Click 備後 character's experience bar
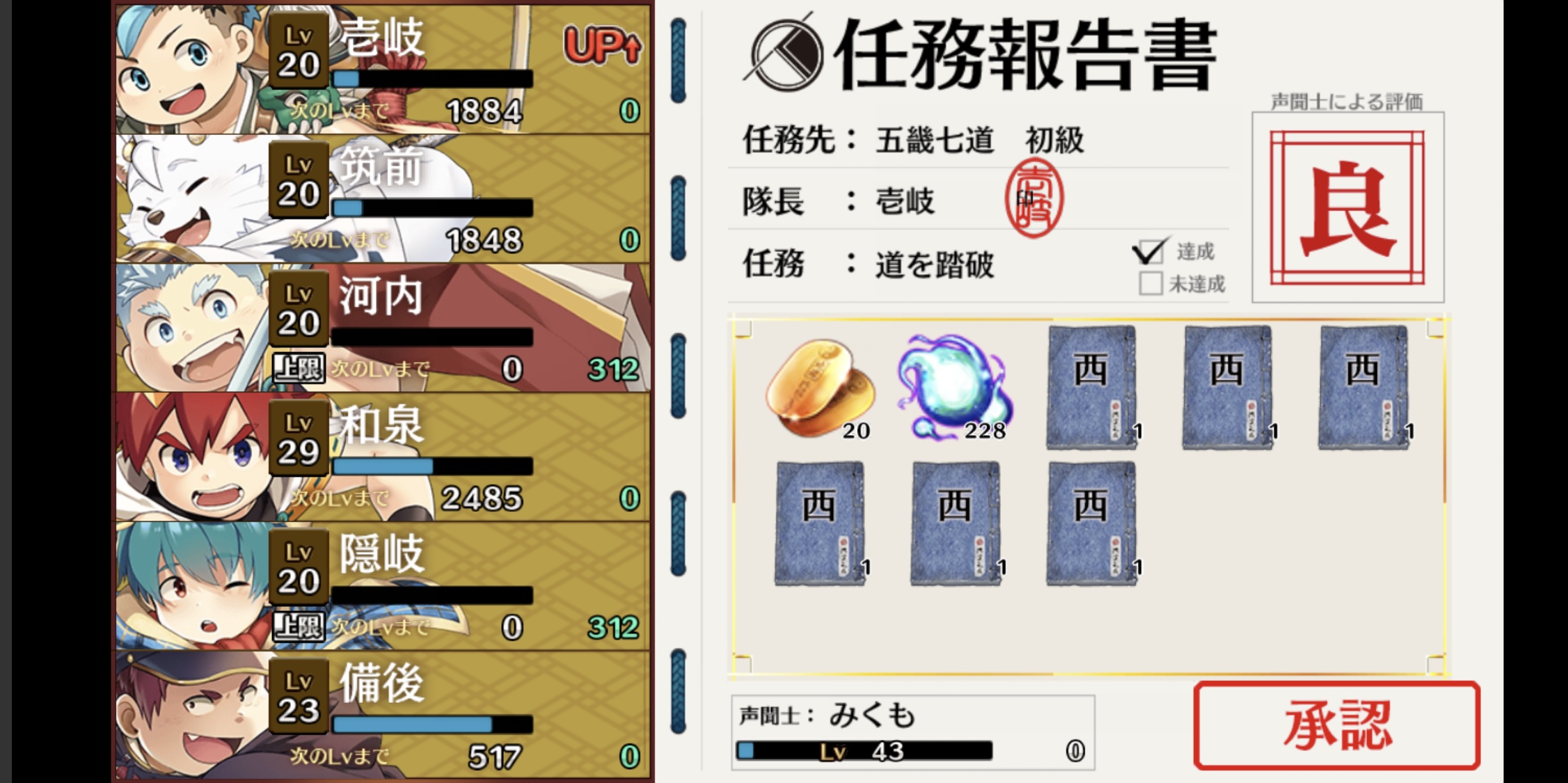1568x783 pixels. coord(432,724)
